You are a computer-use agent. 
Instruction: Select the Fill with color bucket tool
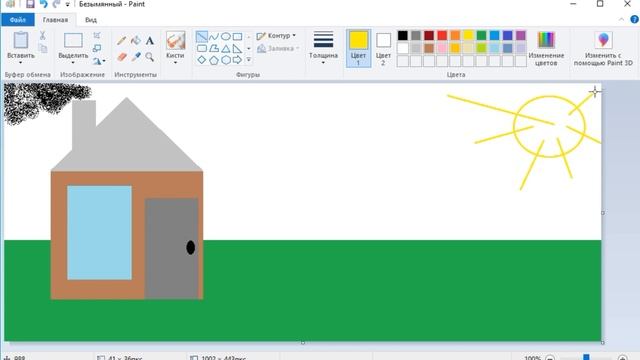(x=136, y=40)
